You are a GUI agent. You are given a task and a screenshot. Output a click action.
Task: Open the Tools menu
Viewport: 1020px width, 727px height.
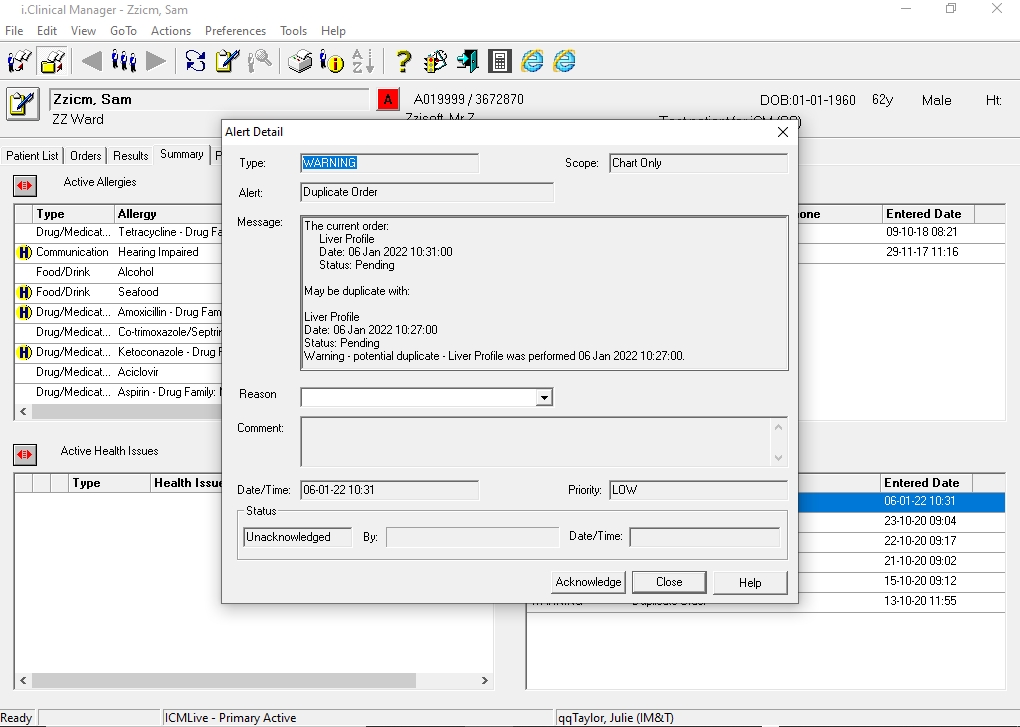(293, 31)
